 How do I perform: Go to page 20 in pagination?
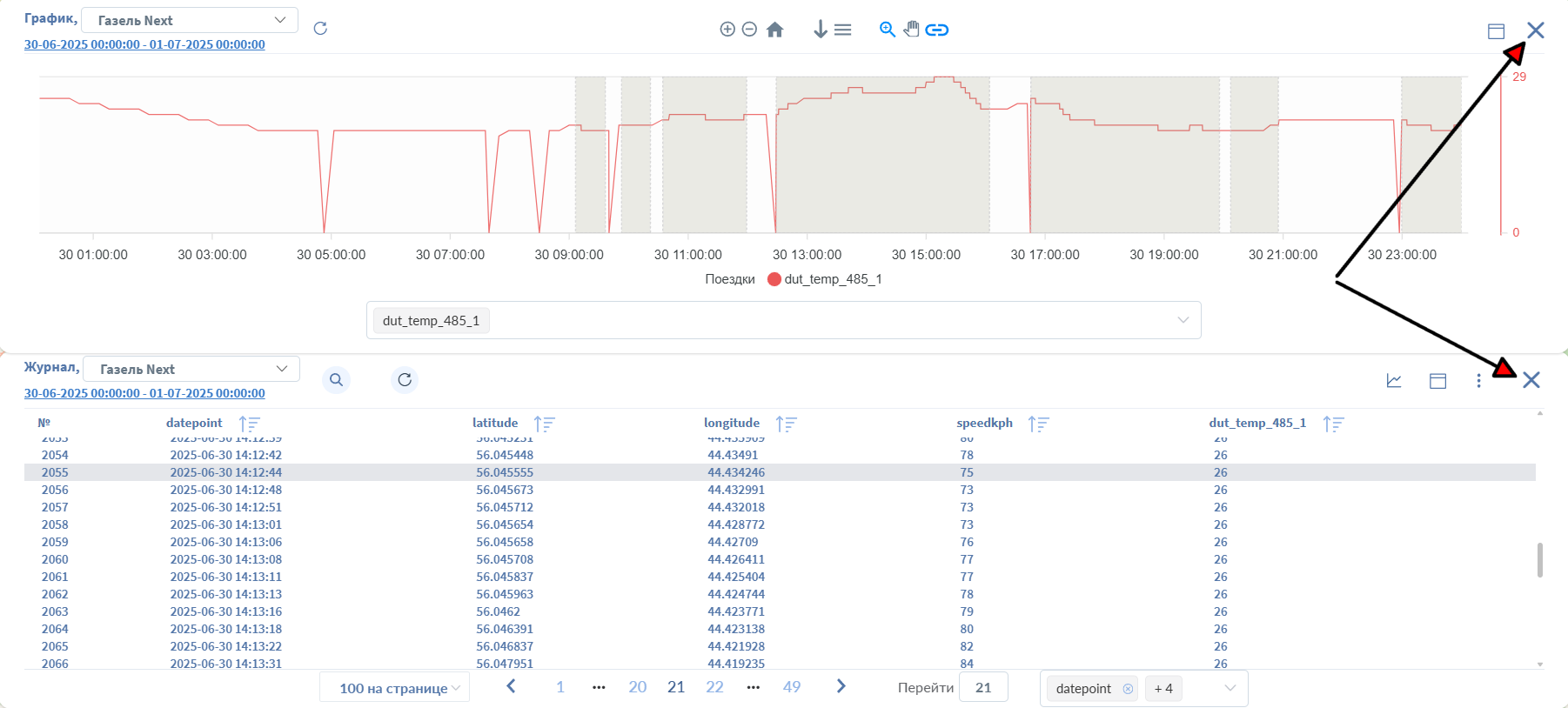[637, 687]
